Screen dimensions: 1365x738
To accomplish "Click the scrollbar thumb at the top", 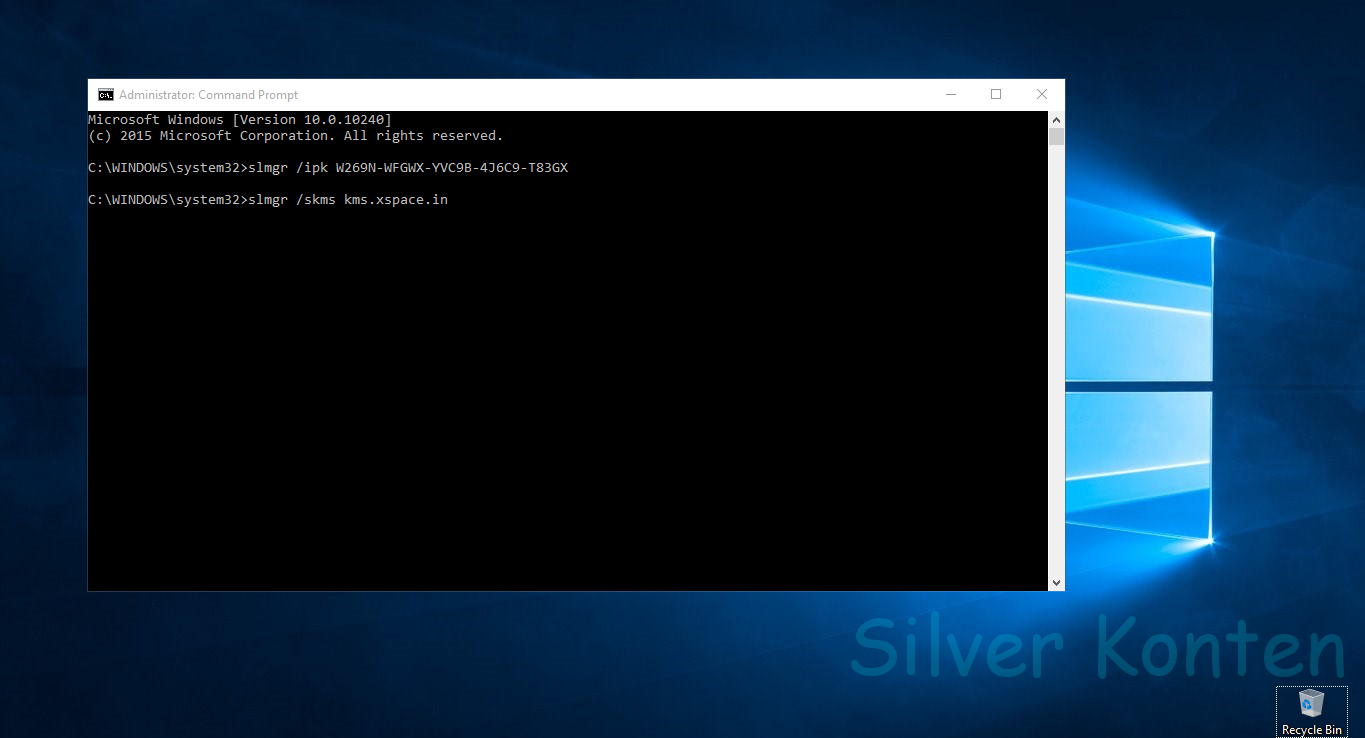I will click(x=1056, y=135).
